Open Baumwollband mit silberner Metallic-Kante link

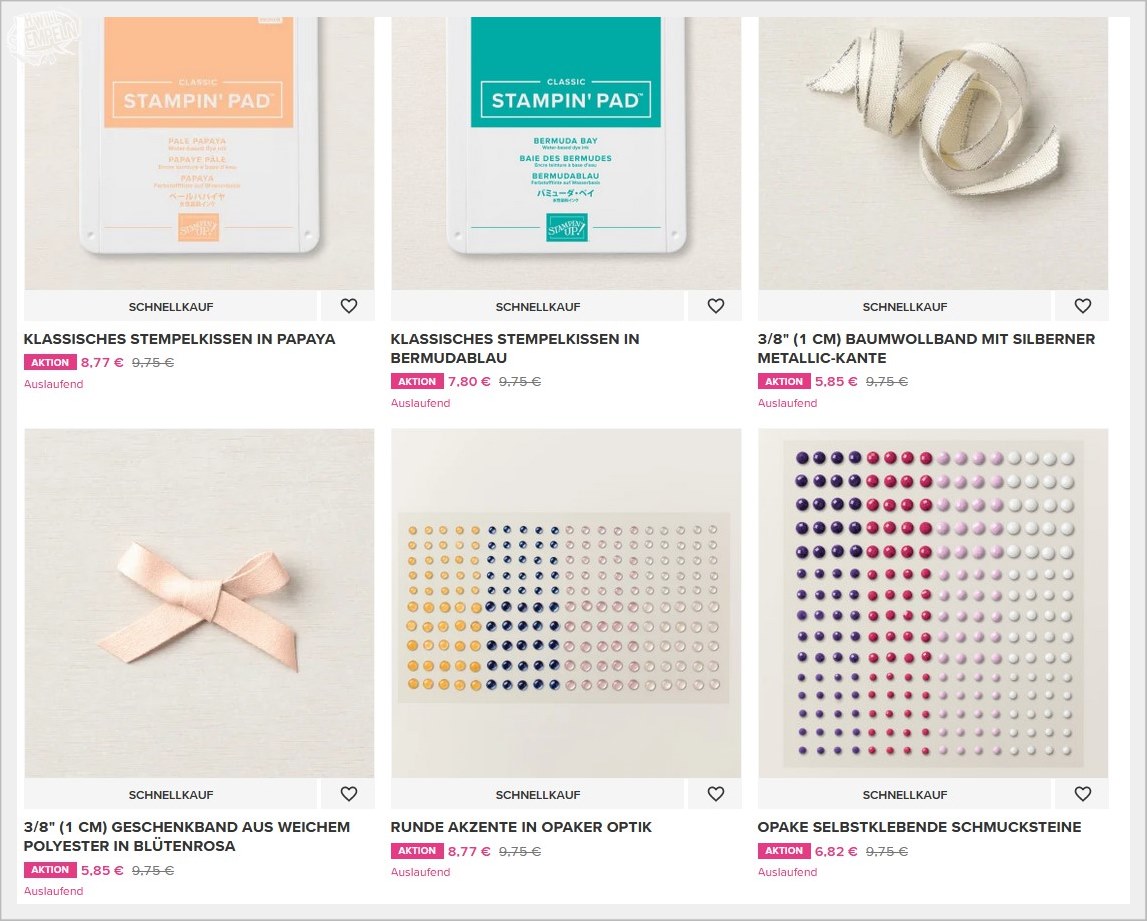pyautogui.click(x=926, y=348)
